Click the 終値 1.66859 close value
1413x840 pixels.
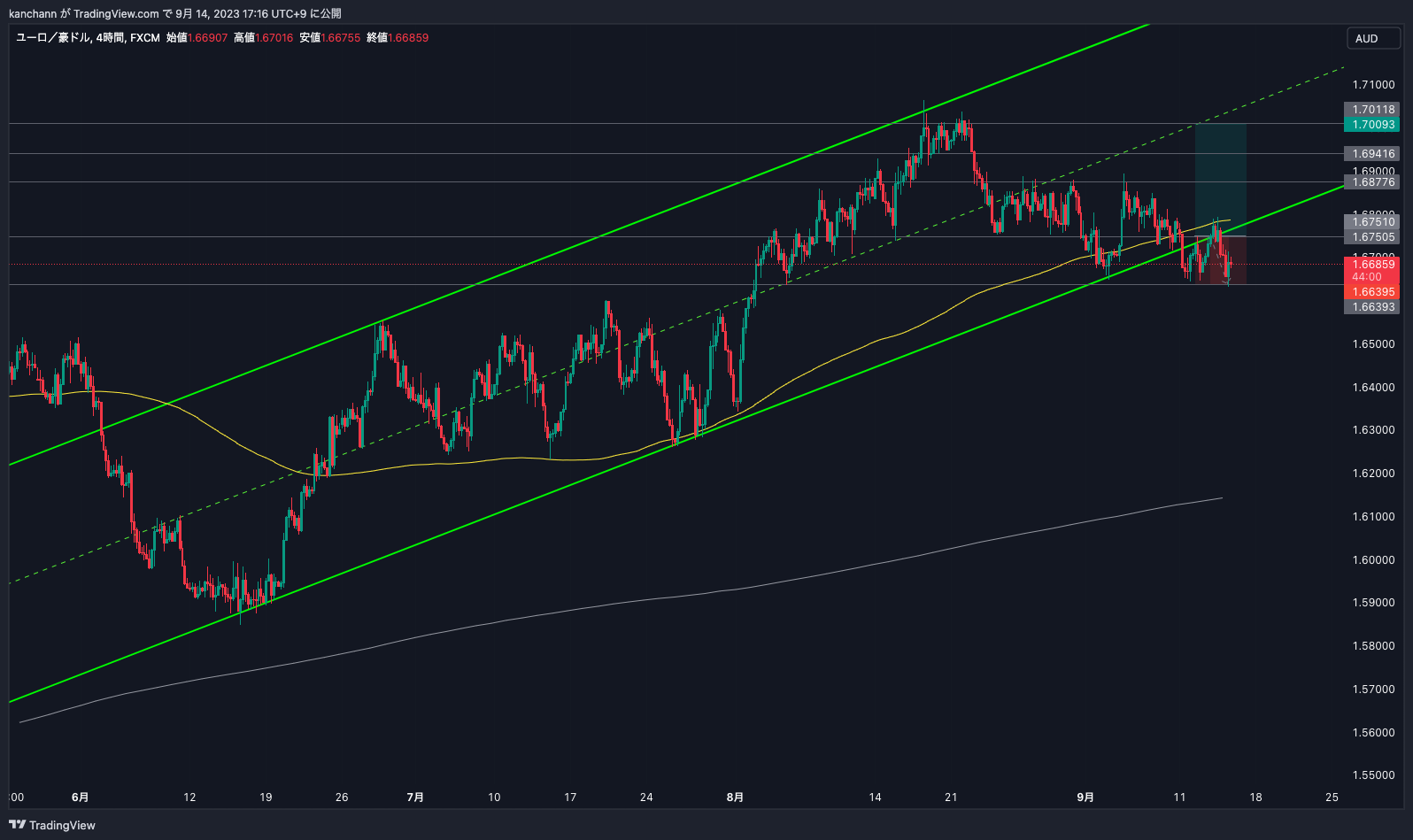click(x=398, y=38)
